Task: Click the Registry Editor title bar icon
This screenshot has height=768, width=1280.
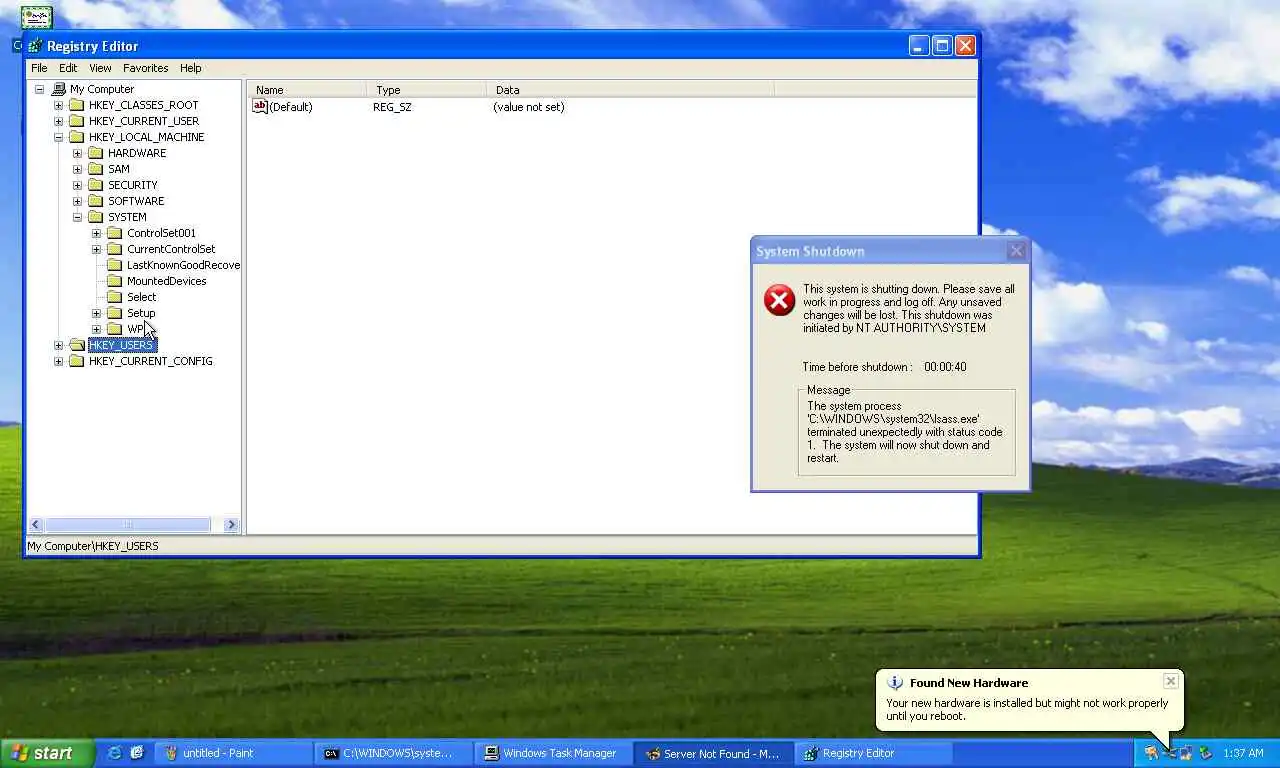Action: coord(36,46)
